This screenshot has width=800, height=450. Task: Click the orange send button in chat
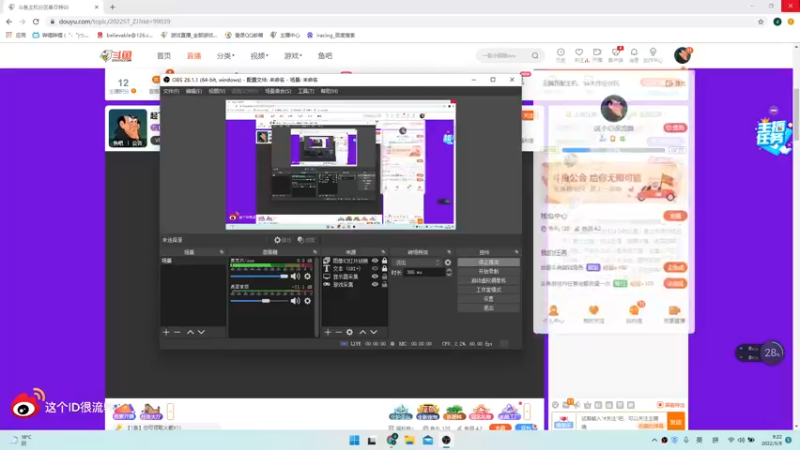coord(676,422)
